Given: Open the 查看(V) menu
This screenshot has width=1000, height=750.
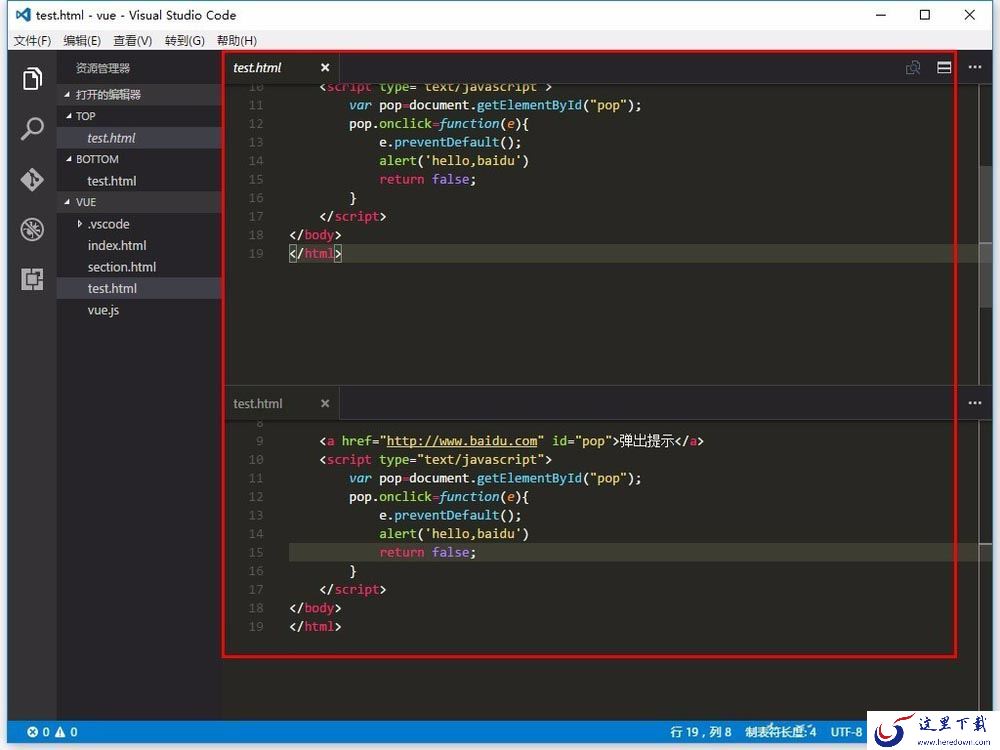Looking at the screenshot, I should pyautogui.click(x=133, y=41).
